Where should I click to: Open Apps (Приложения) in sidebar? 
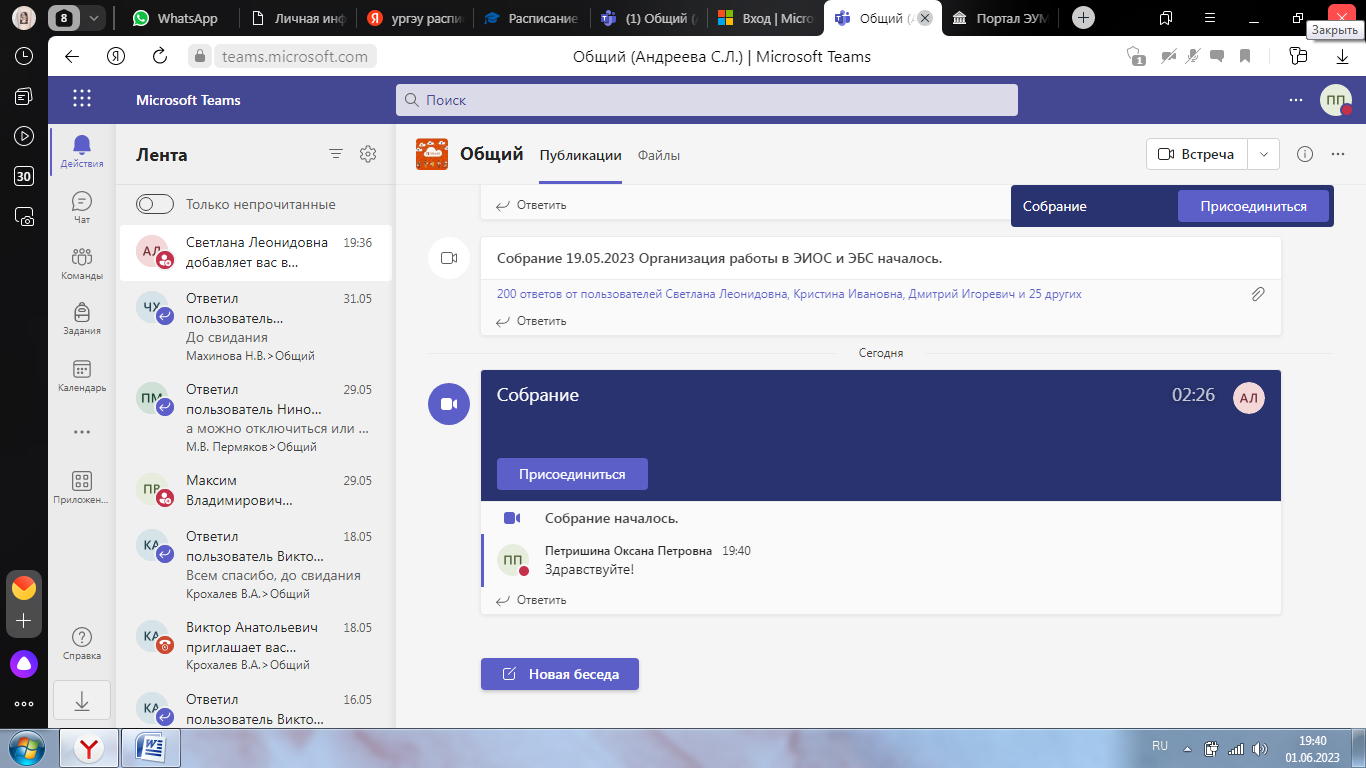coord(82,488)
